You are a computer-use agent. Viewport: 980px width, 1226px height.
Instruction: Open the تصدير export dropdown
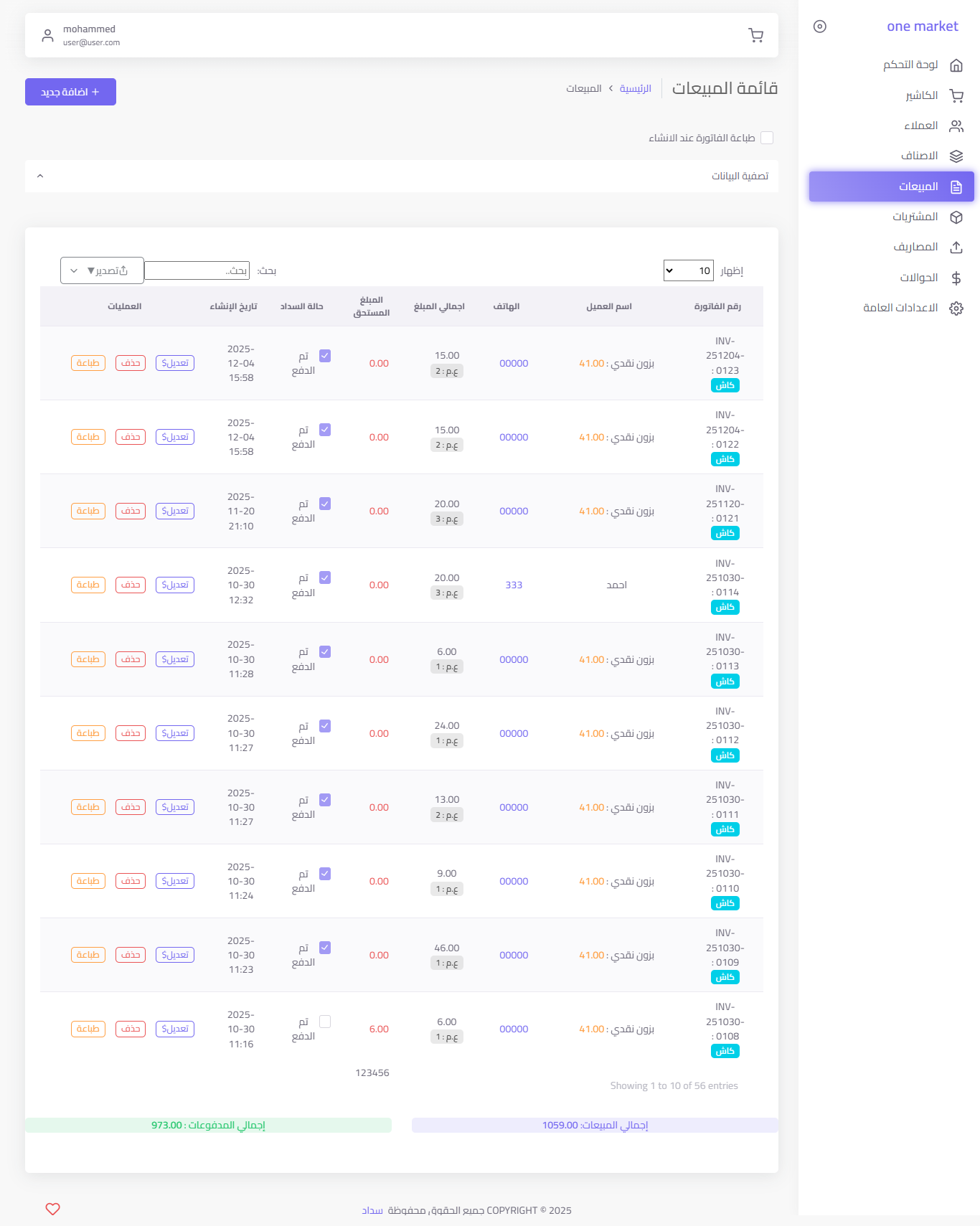102,270
